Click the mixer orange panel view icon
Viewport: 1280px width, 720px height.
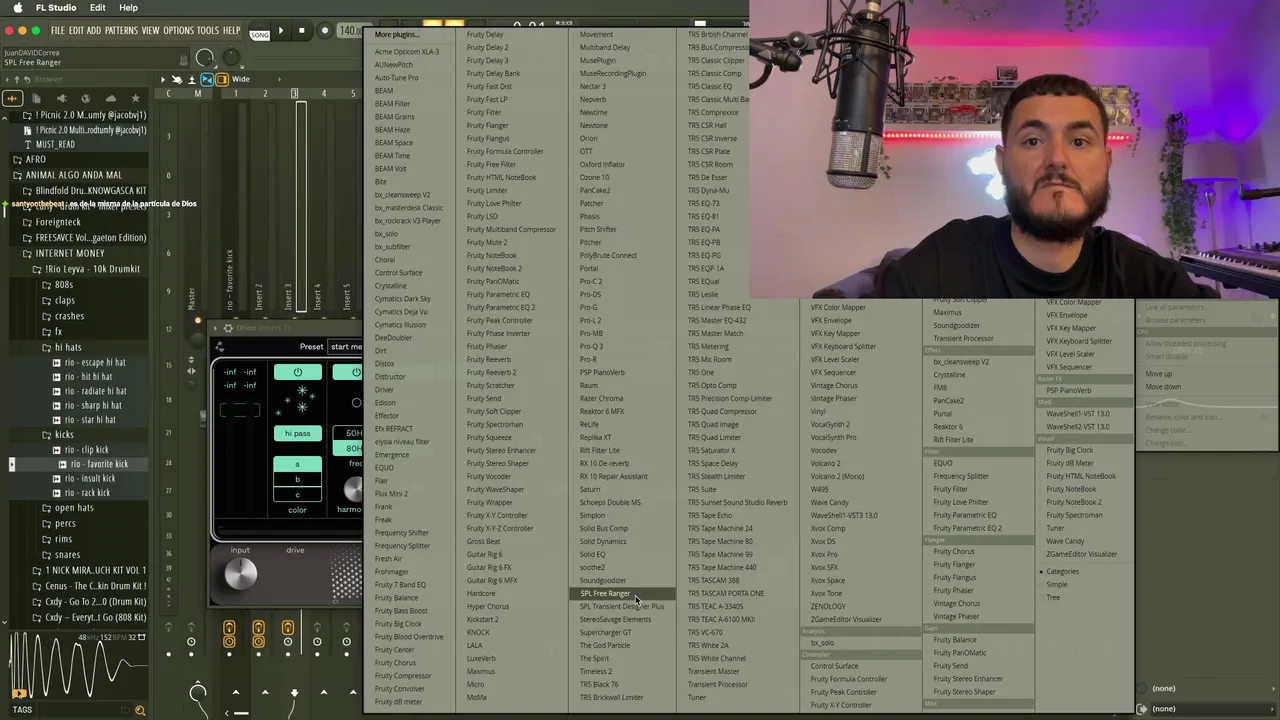click(x=222, y=79)
